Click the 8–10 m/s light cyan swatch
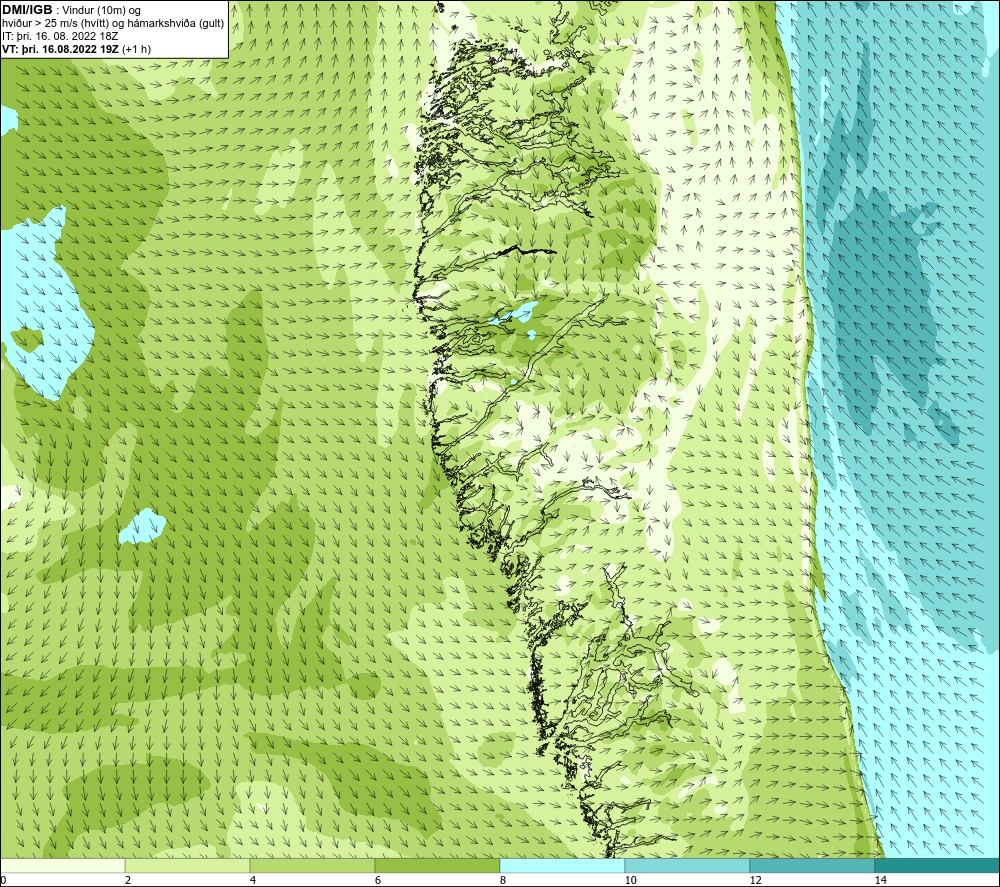The height and width of the screenshot is (887, 1000). [x=562, y=866]
